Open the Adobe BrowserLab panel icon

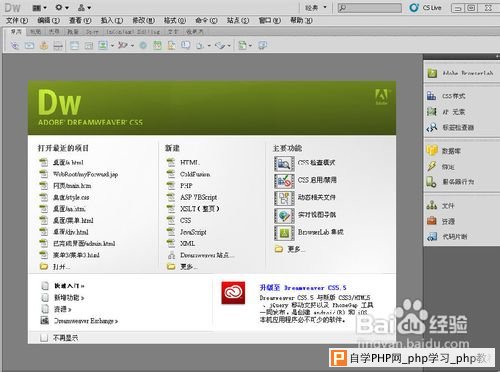(432, 73)
